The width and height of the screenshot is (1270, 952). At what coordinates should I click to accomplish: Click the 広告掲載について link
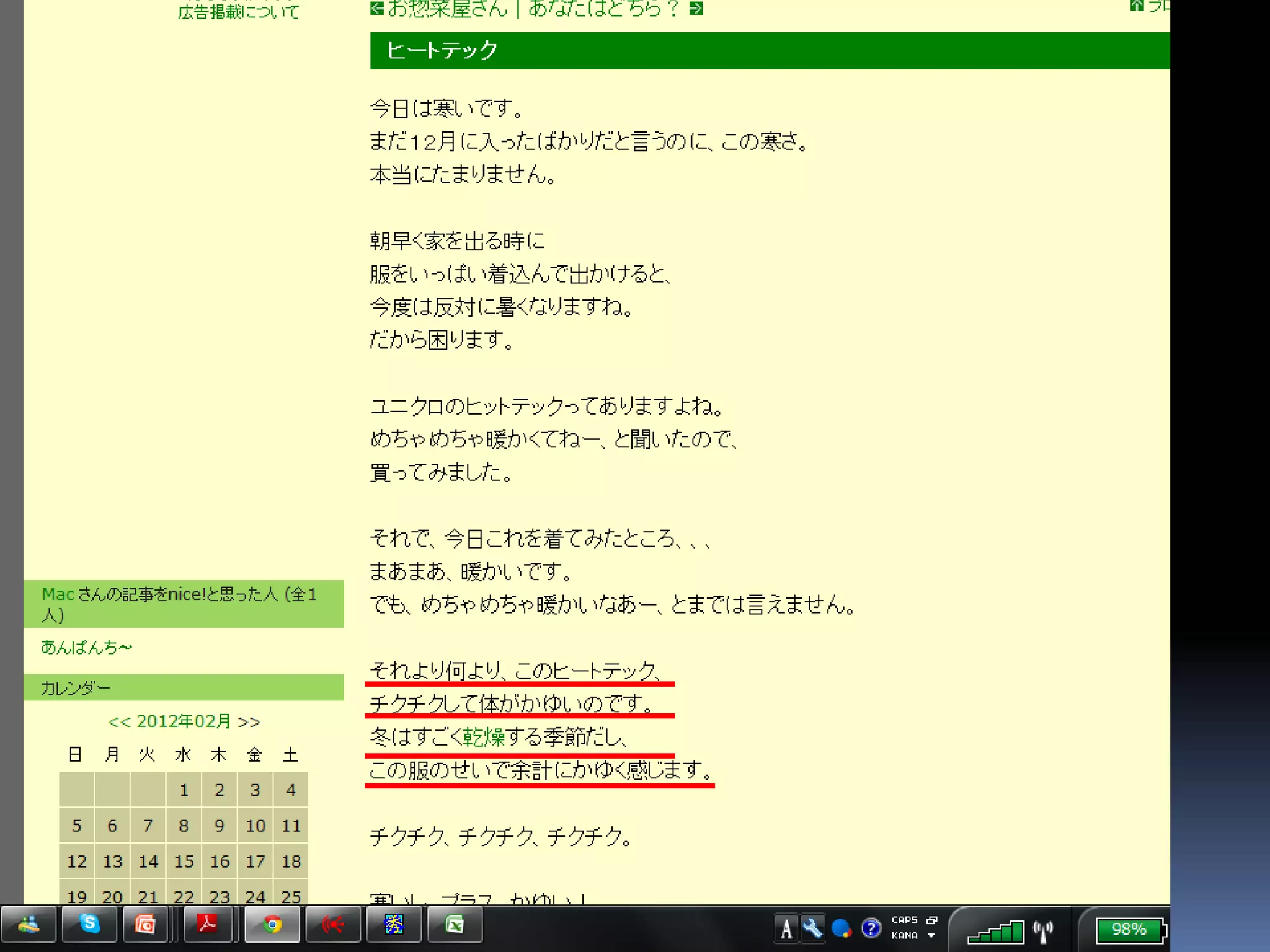pos(238,12)
